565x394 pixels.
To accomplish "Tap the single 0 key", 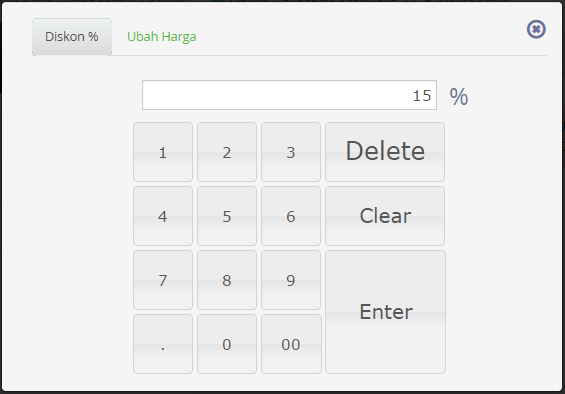I will pyautogui.click(x=227, y=344).
